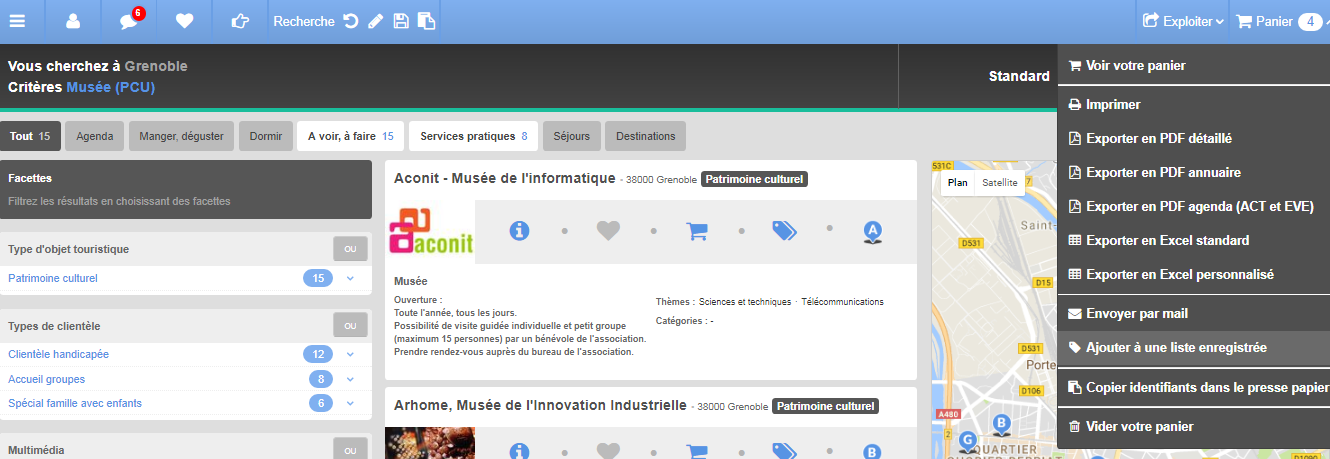Click the Recherche label in toolbar
This screenshot has width=1330, height=459.
pyautogui.click(x=304, y=21)
